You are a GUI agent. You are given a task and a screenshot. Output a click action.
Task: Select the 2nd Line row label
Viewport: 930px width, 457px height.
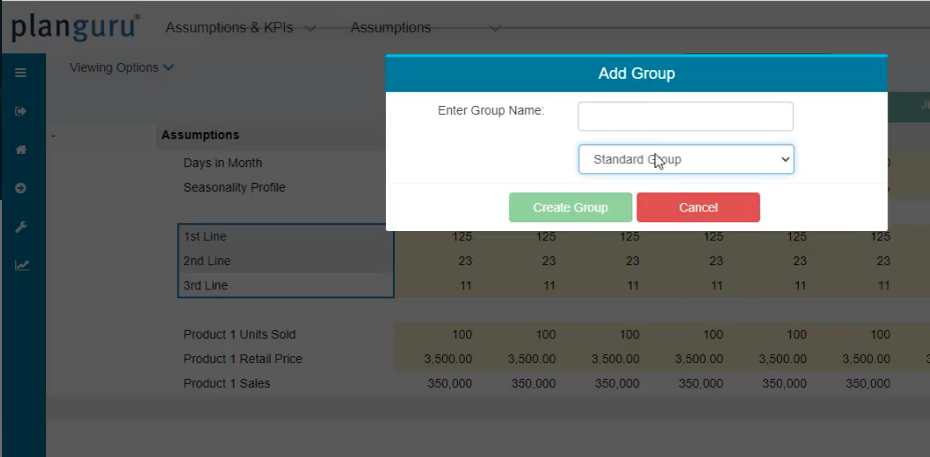tap(207, 261)
